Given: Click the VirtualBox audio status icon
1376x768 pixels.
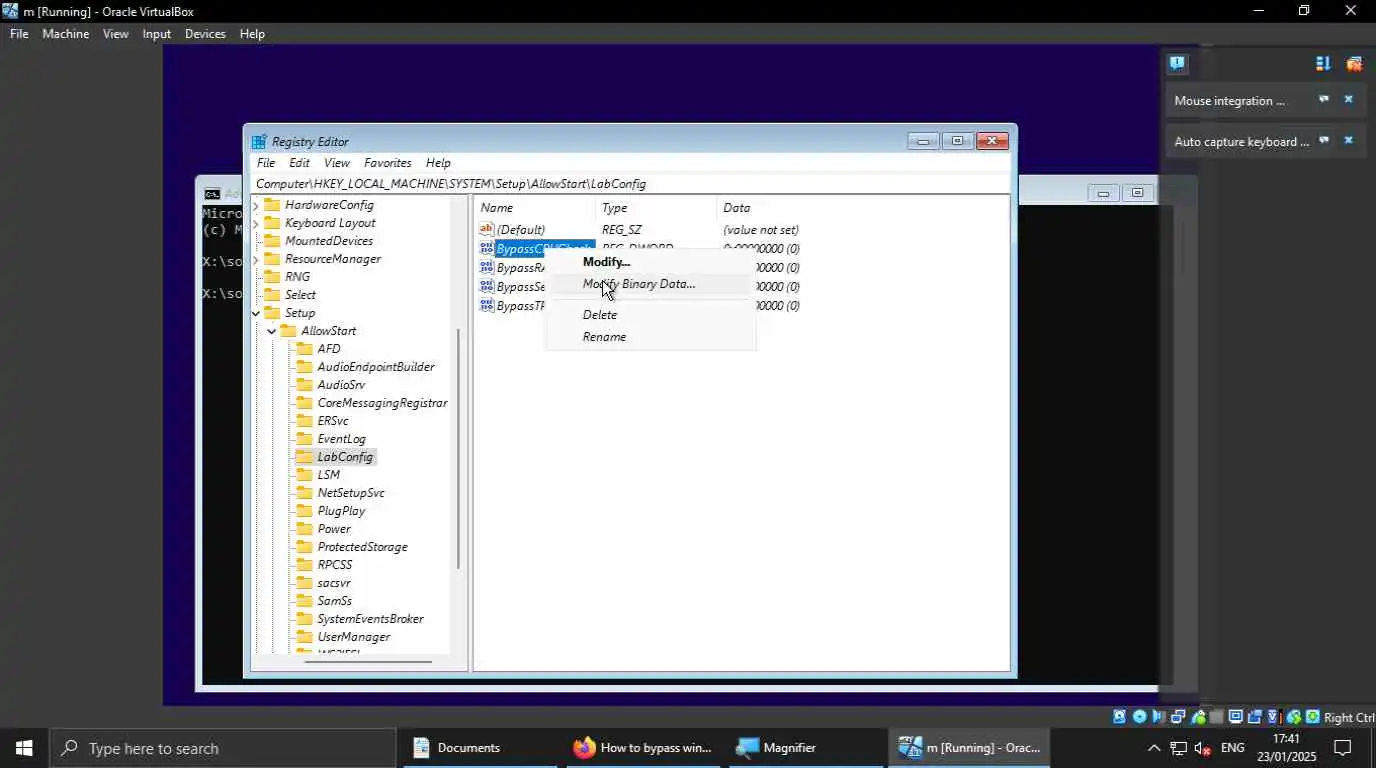Looking at the screenshot, I should (1158, 717).
